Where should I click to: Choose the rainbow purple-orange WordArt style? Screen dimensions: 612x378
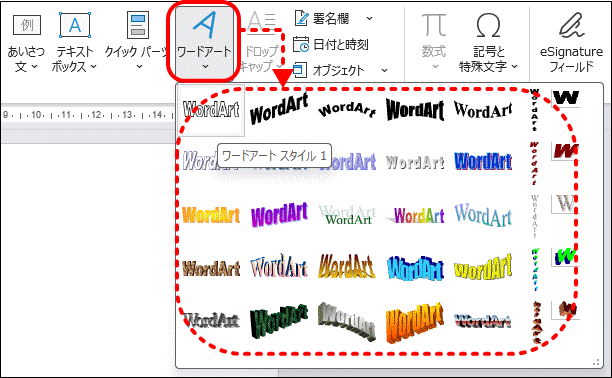415,215
